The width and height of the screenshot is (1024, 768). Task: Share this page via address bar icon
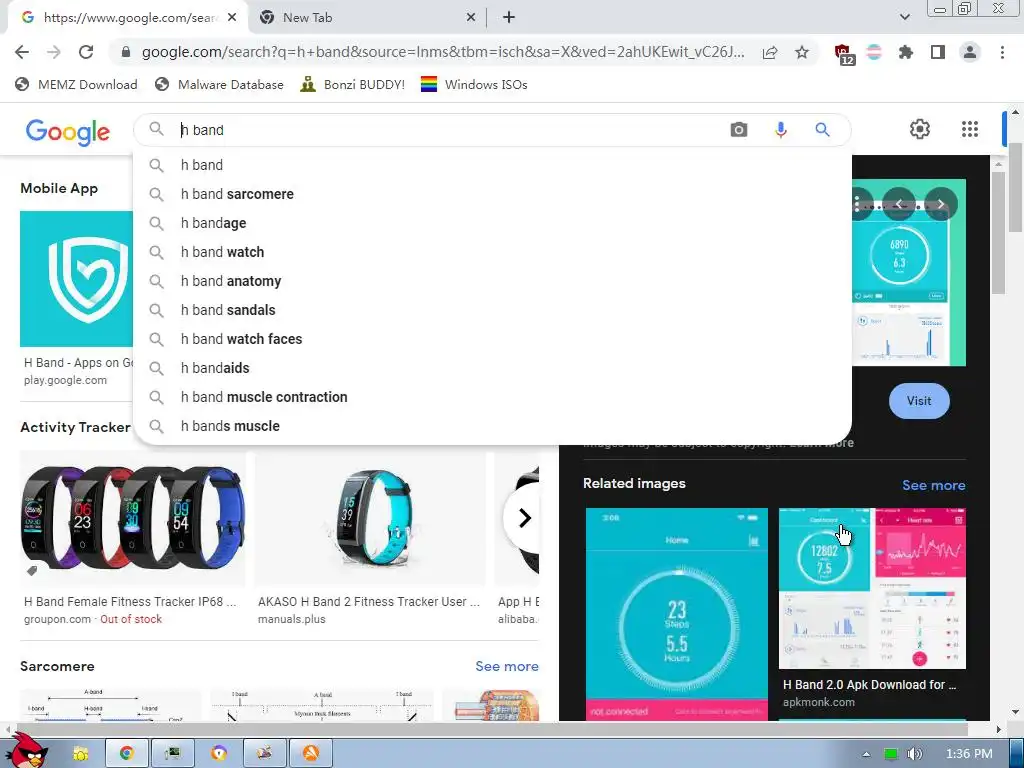pos(770,52)
